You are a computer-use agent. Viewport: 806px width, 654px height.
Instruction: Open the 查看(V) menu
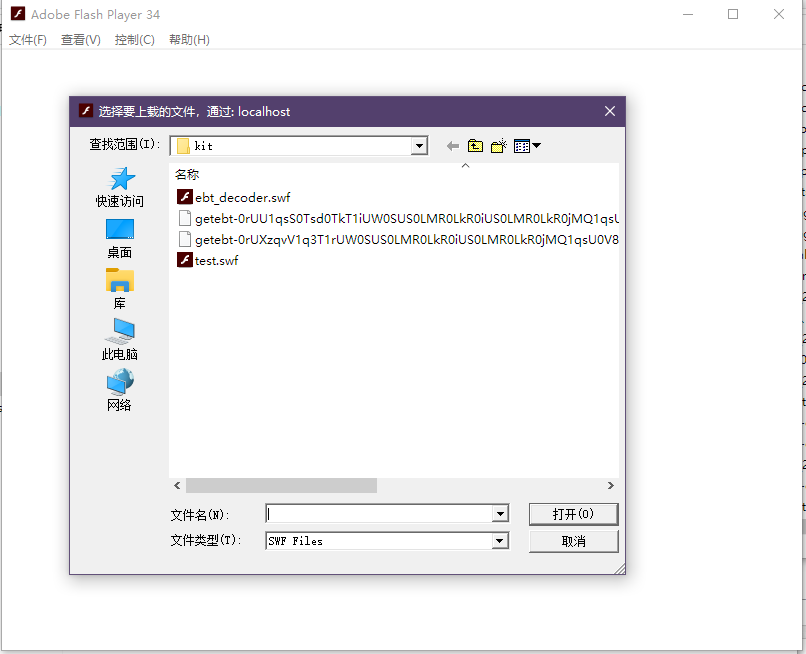[81, 40]
